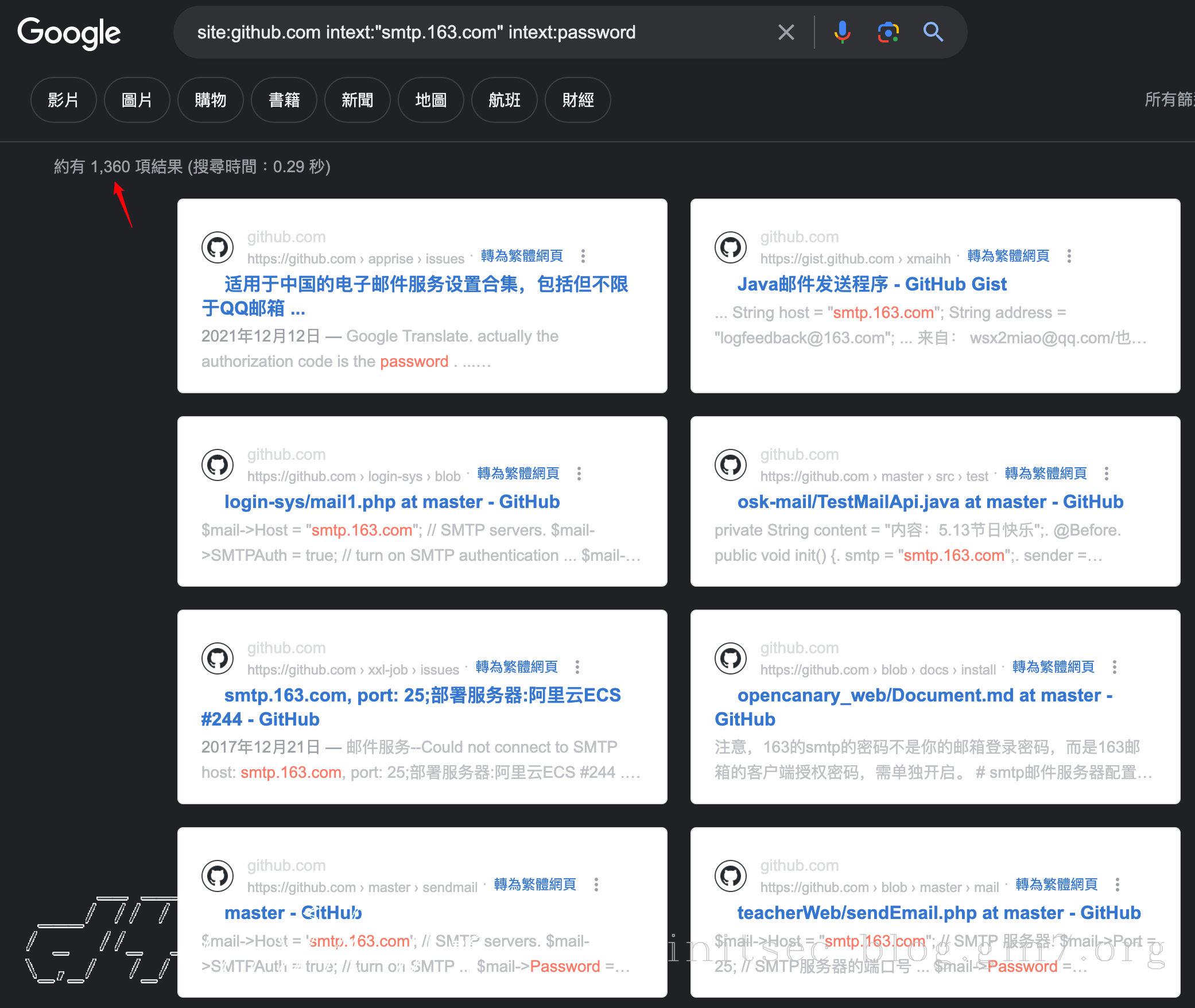
Task: Click the GitHub icon on the xxl-job result
Action: pos(217,658)
